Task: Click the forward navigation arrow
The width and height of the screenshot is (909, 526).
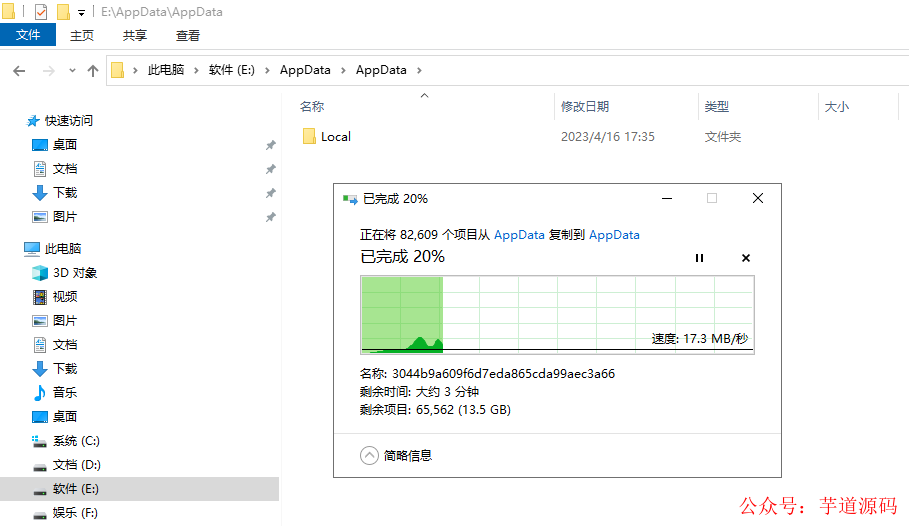Action: coord(49,71)
